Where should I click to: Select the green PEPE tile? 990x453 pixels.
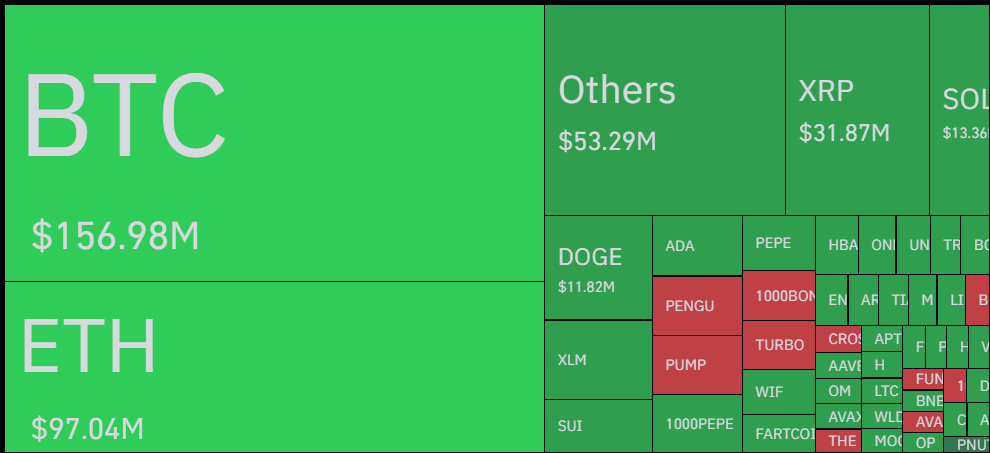(x=778, y=243)
